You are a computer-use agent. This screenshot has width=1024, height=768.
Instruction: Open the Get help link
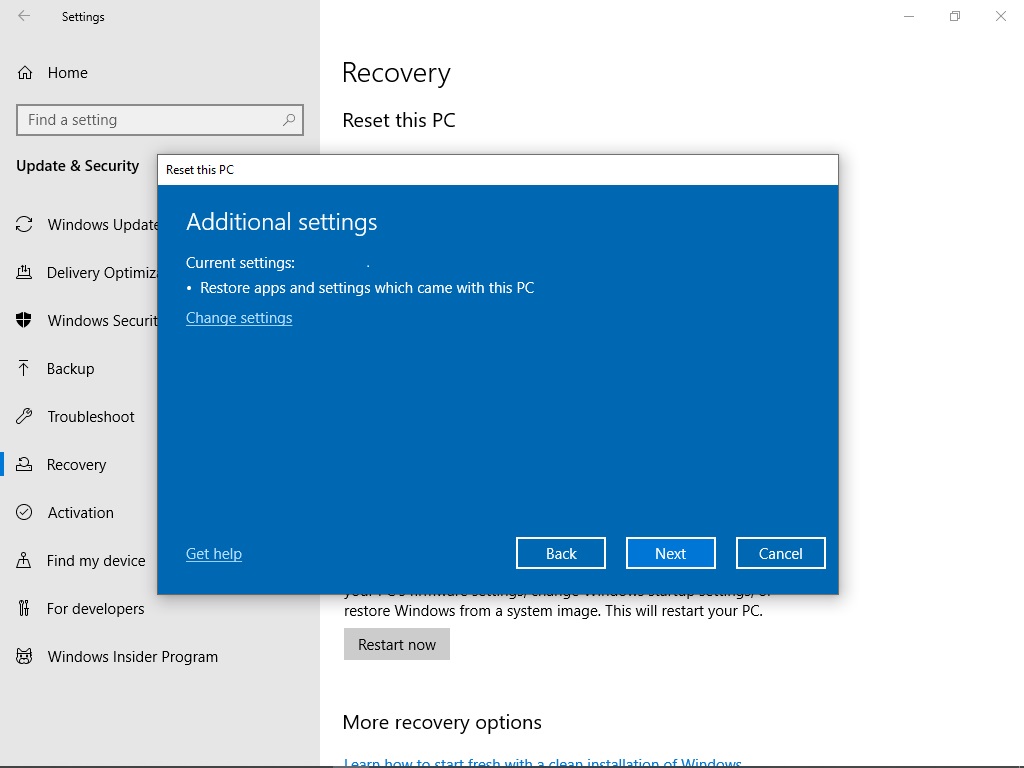[214, 554]
